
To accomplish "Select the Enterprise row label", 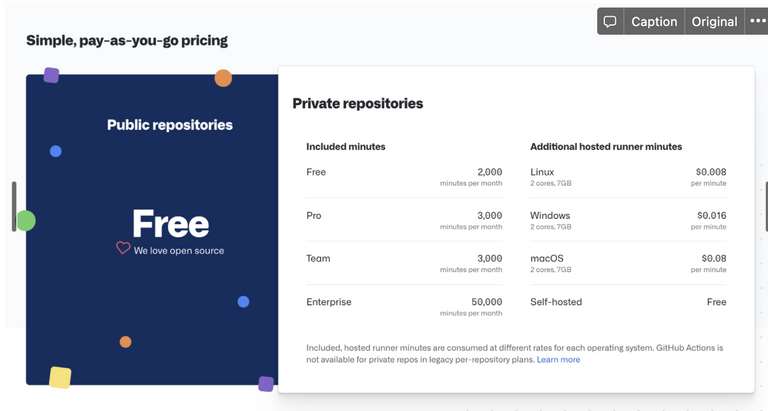I will point(329,302).
